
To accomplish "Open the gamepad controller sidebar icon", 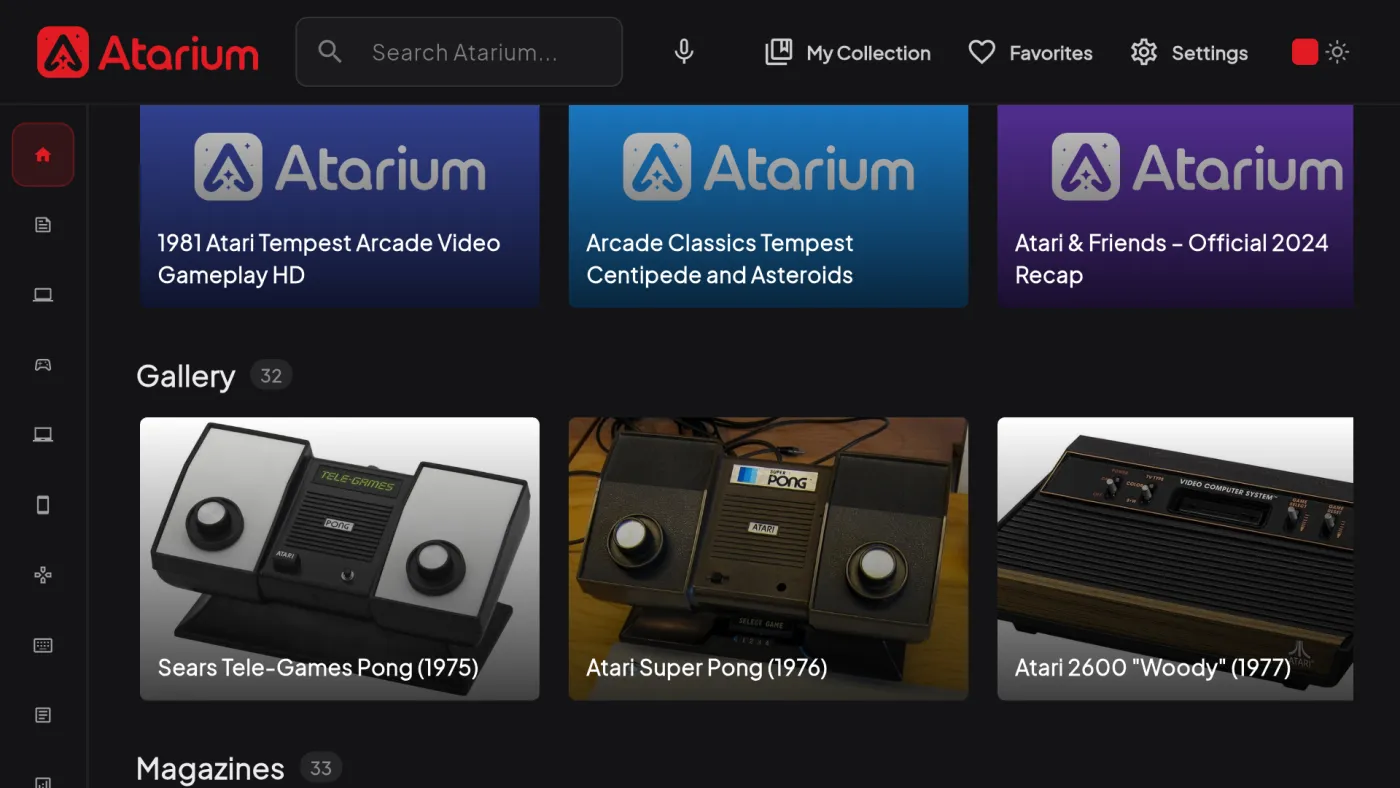I will click(x=43, y=365).
